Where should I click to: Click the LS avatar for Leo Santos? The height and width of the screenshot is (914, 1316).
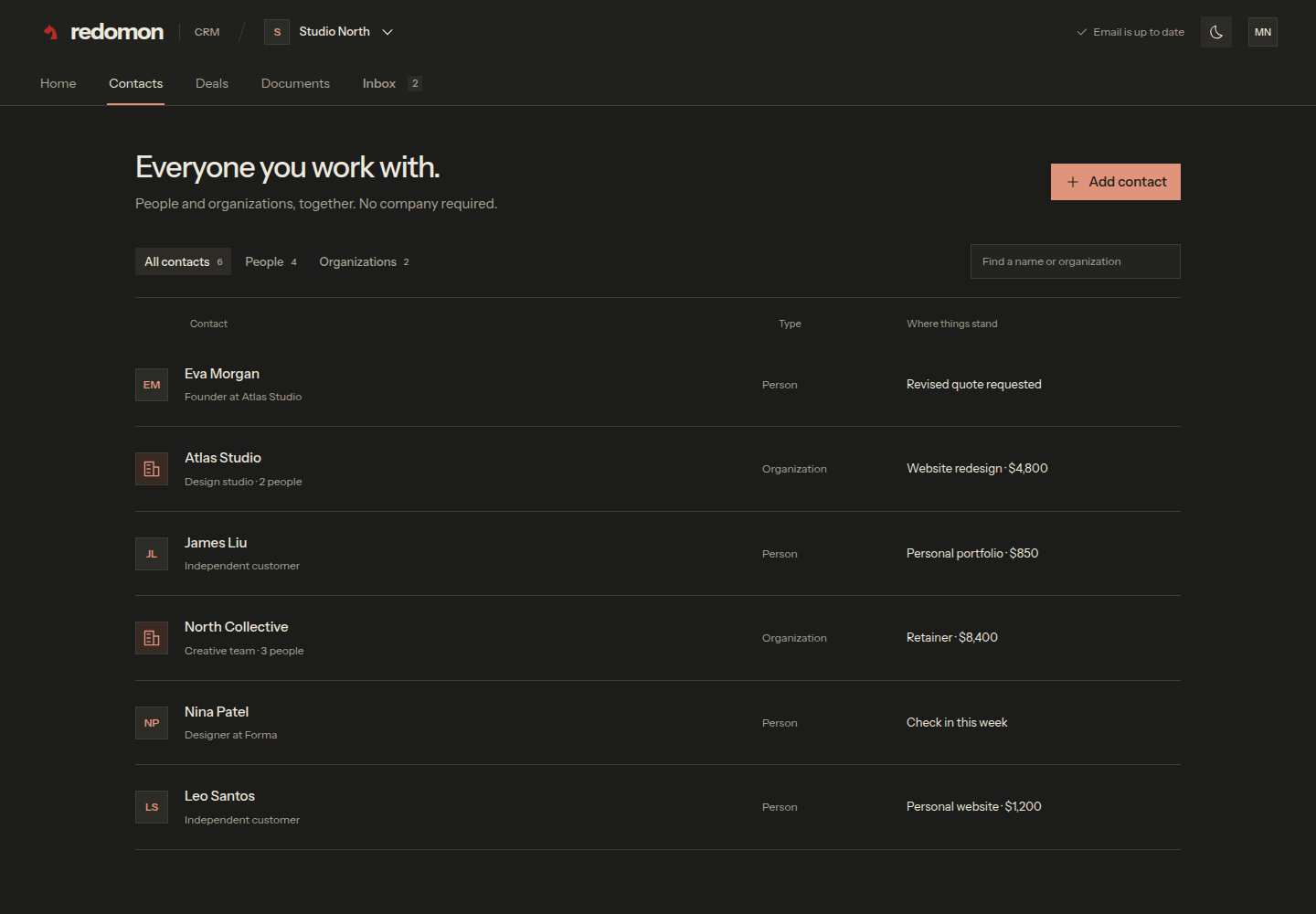click(152, 807)
